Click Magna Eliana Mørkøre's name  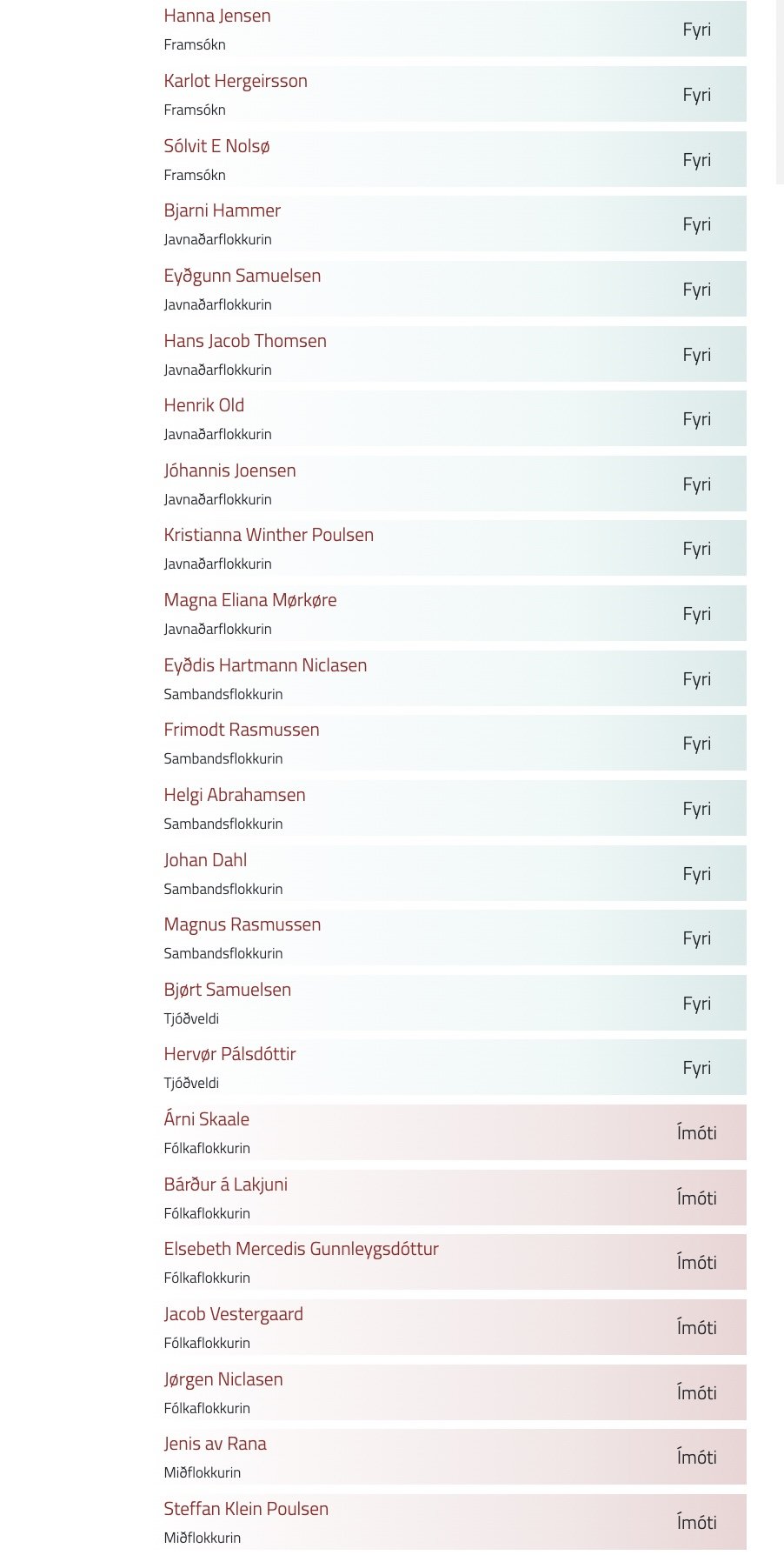pos(250,600)
